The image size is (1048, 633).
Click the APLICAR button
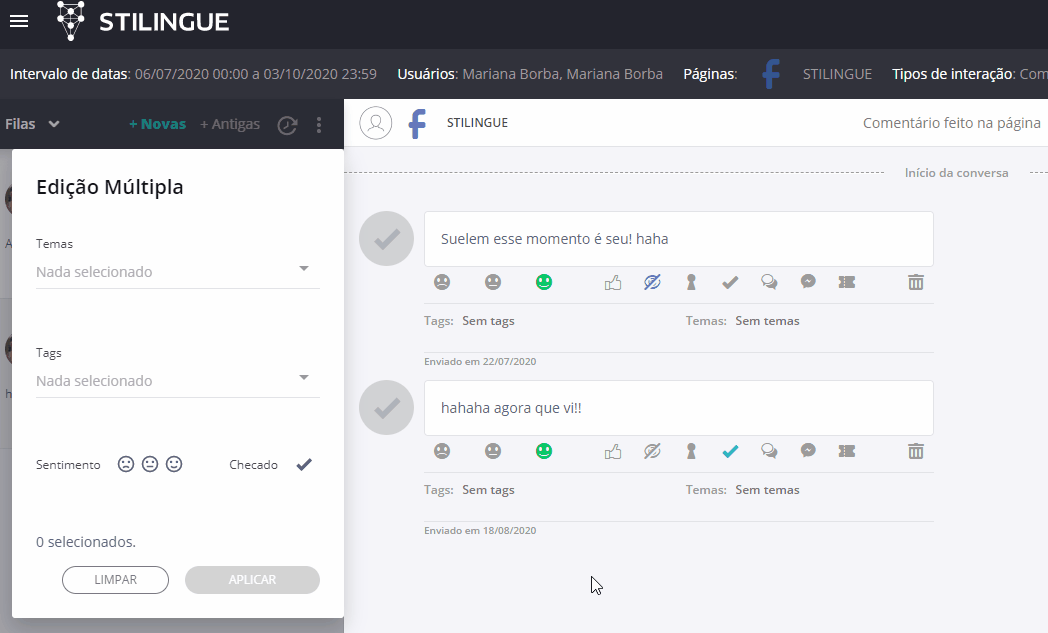(x=253, y=580)
